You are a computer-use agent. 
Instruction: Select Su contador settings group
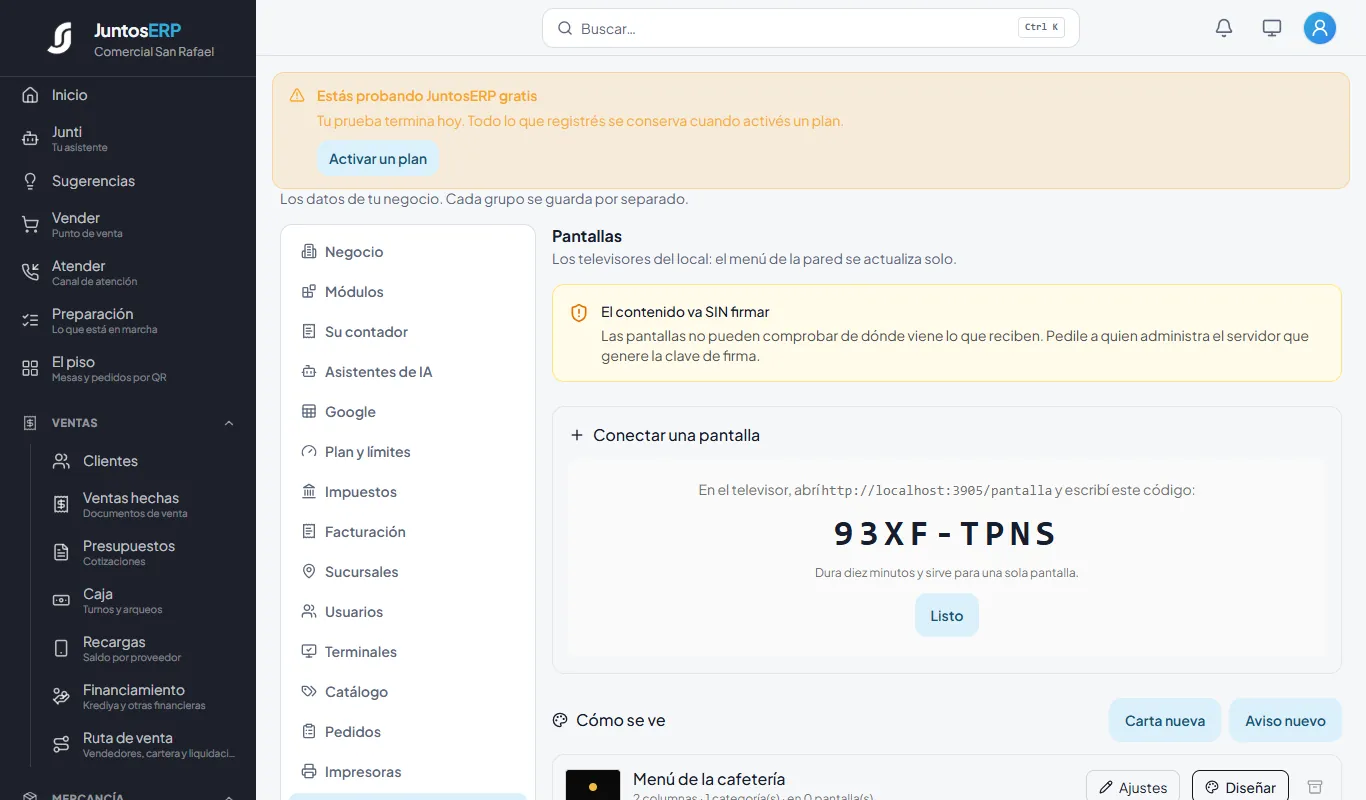[x=408, y=332]
